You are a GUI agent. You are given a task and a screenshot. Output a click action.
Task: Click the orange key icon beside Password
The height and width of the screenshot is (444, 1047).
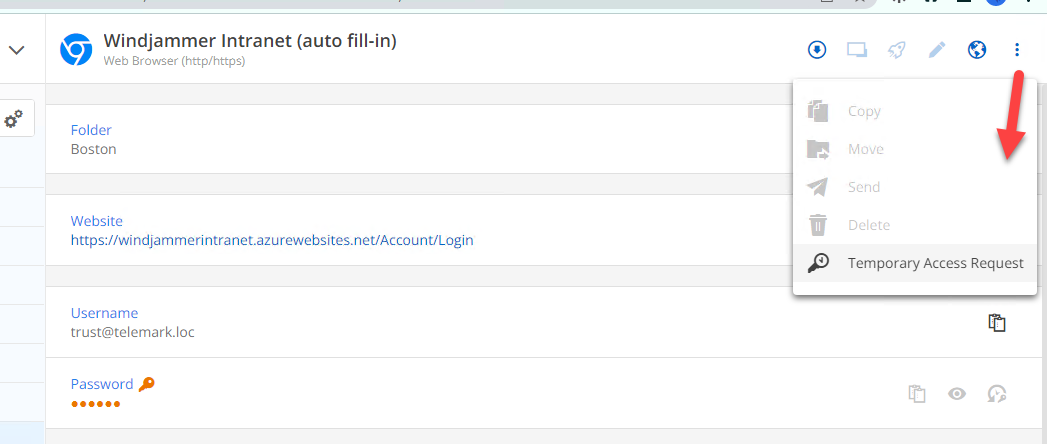[x=147, y=384]
